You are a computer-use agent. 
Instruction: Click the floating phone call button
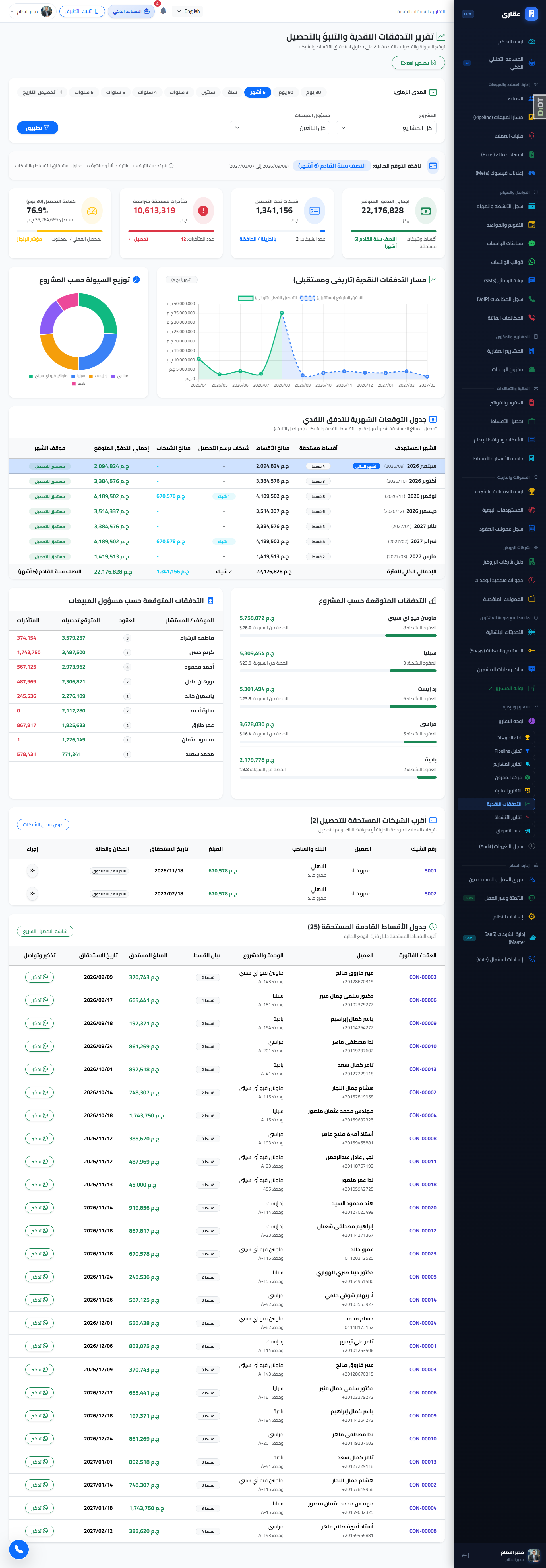[19, 1549]
